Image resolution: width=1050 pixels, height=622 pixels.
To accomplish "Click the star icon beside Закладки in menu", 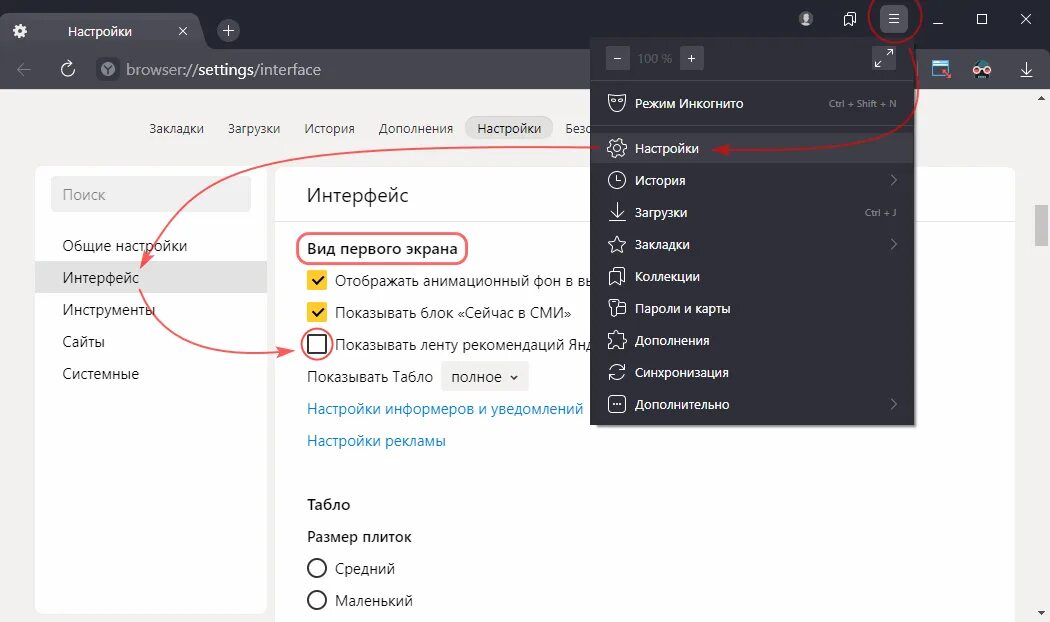I will tap(617, 244).
